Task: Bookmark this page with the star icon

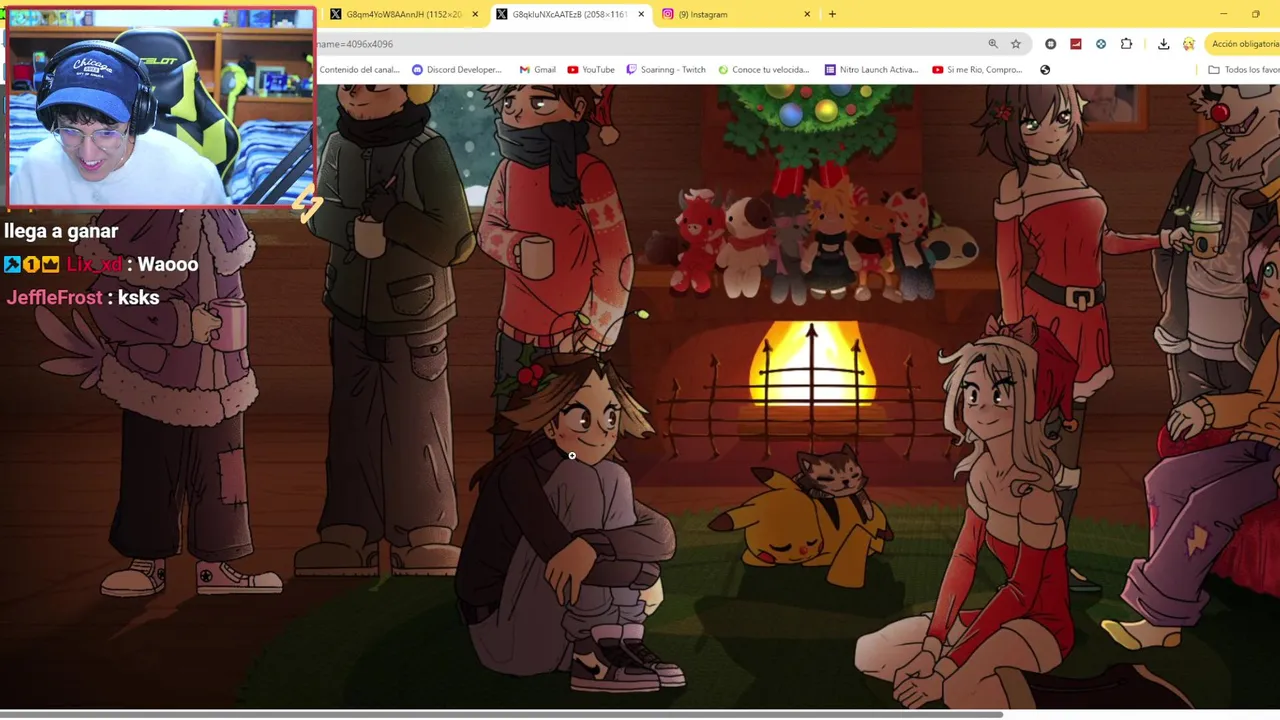Action: point(1016,44)
